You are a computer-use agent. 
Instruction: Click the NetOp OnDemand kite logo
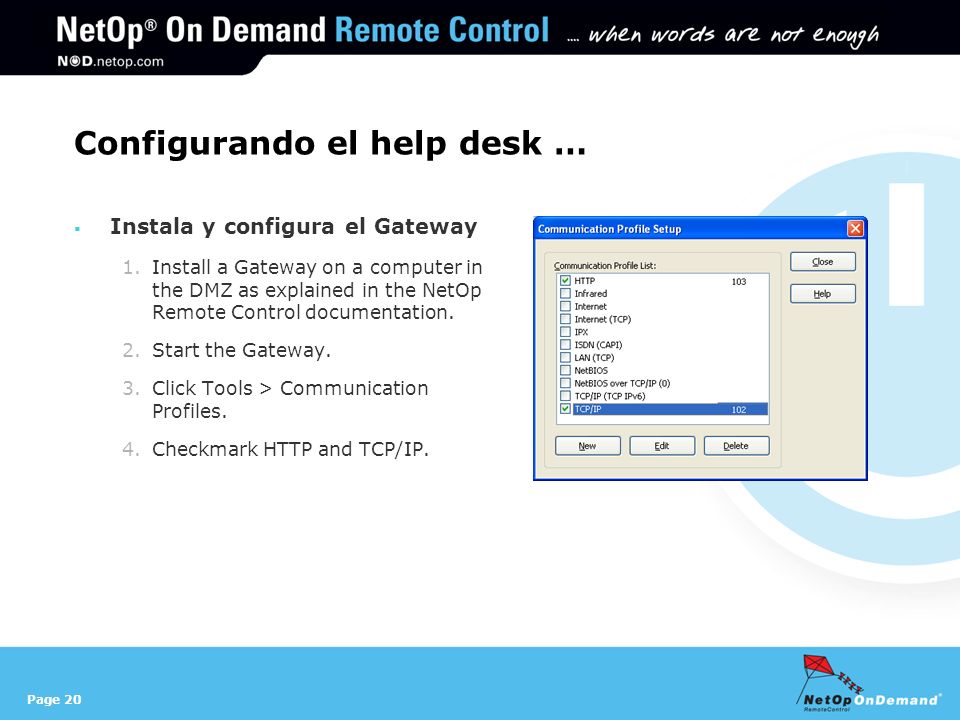tap(869, 683)
